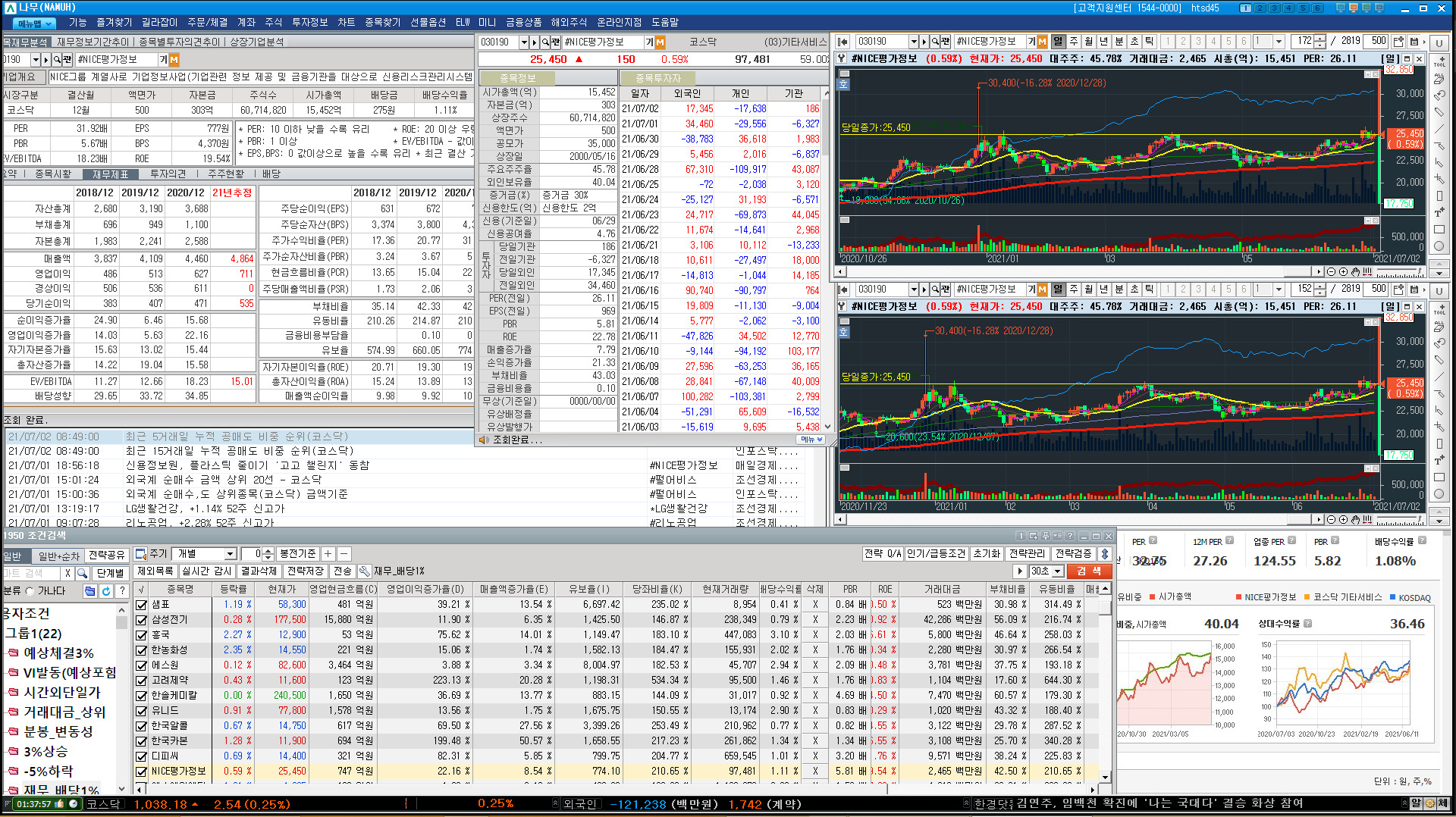Uncheck the checkbox for 한국카본 row
The height and width of the screenshot is (817, 1456).
141,741
